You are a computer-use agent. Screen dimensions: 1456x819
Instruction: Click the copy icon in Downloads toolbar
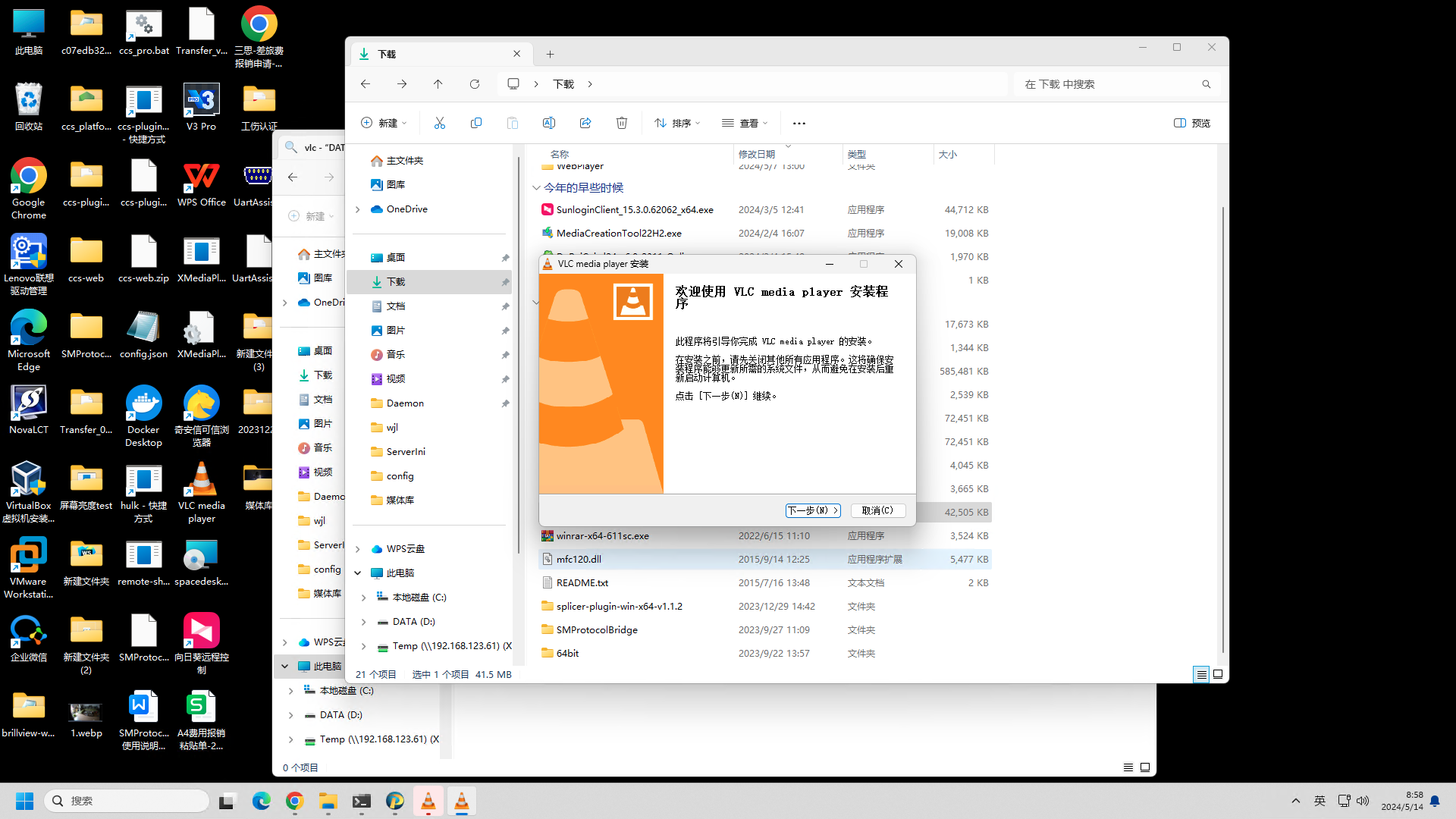coord(476,123)
